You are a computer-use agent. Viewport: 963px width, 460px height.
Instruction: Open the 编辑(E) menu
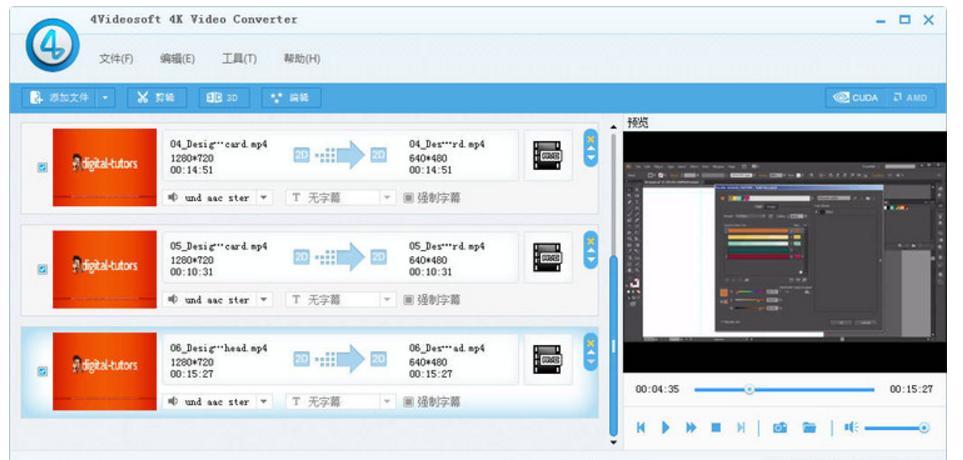pos(177,58)
